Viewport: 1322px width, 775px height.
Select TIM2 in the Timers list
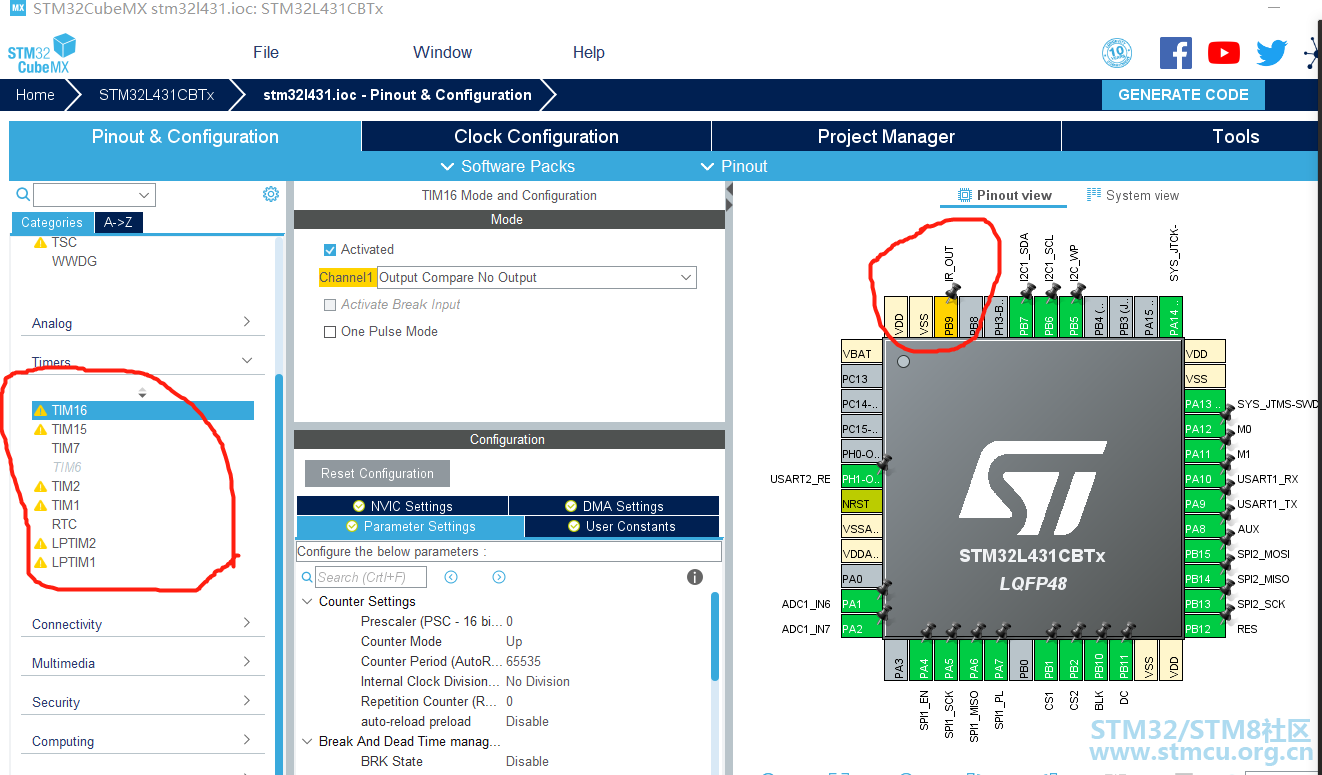click(66, 486)
